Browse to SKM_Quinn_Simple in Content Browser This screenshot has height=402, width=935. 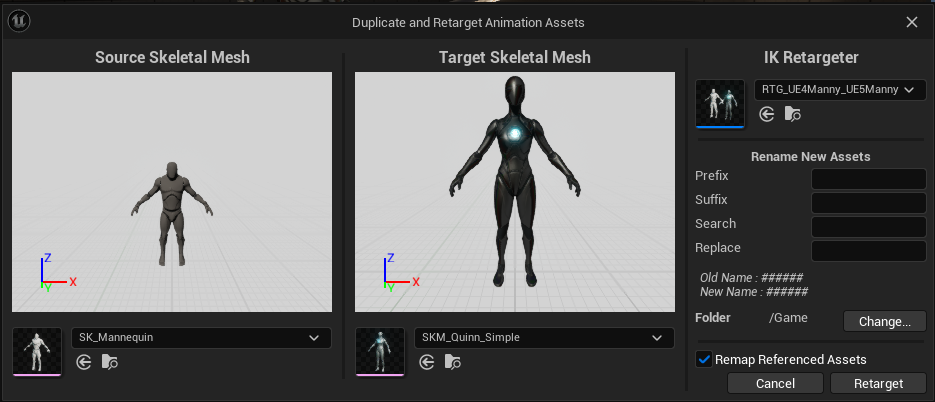[x=453, y=361]
